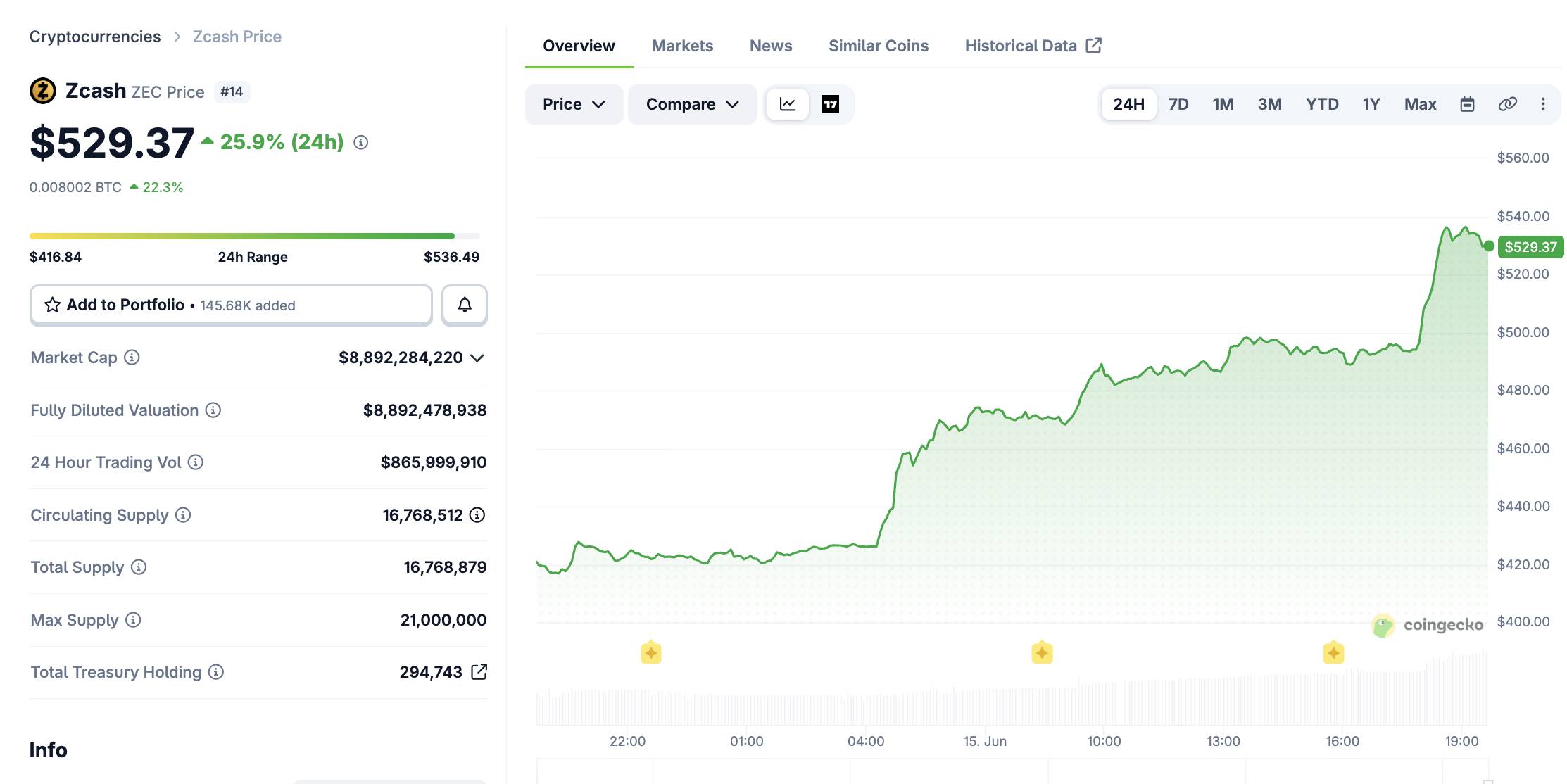Select the 7D chart range
1567x784 pixels.
pos(1178,104)
